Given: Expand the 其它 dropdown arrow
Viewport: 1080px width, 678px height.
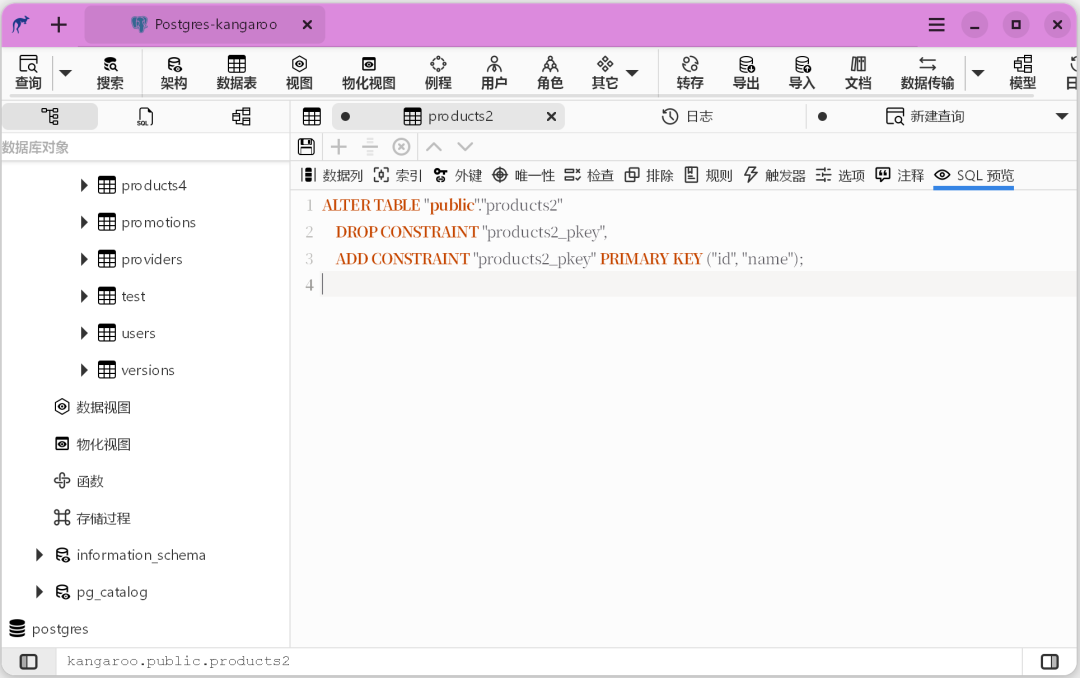Looking at the screenshot, I should 632,72.
